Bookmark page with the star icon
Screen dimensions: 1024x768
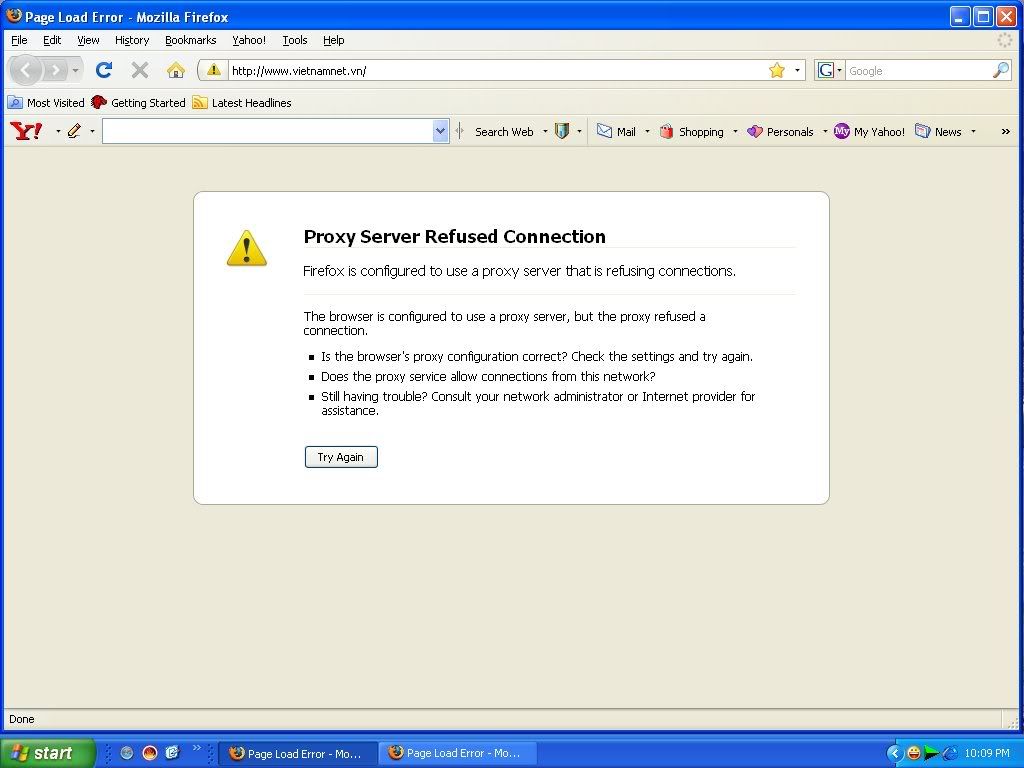pyautogui.click(x=777, y=70)
